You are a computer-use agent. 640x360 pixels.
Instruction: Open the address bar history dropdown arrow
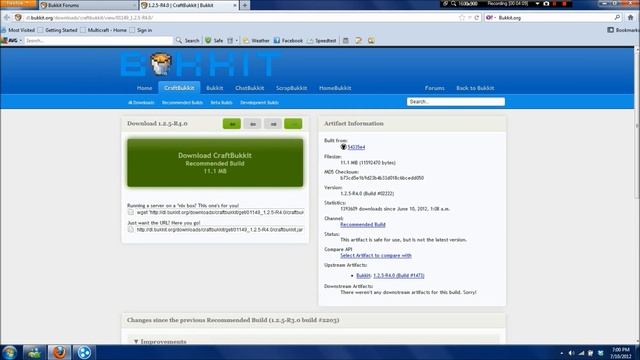[470, 18]
